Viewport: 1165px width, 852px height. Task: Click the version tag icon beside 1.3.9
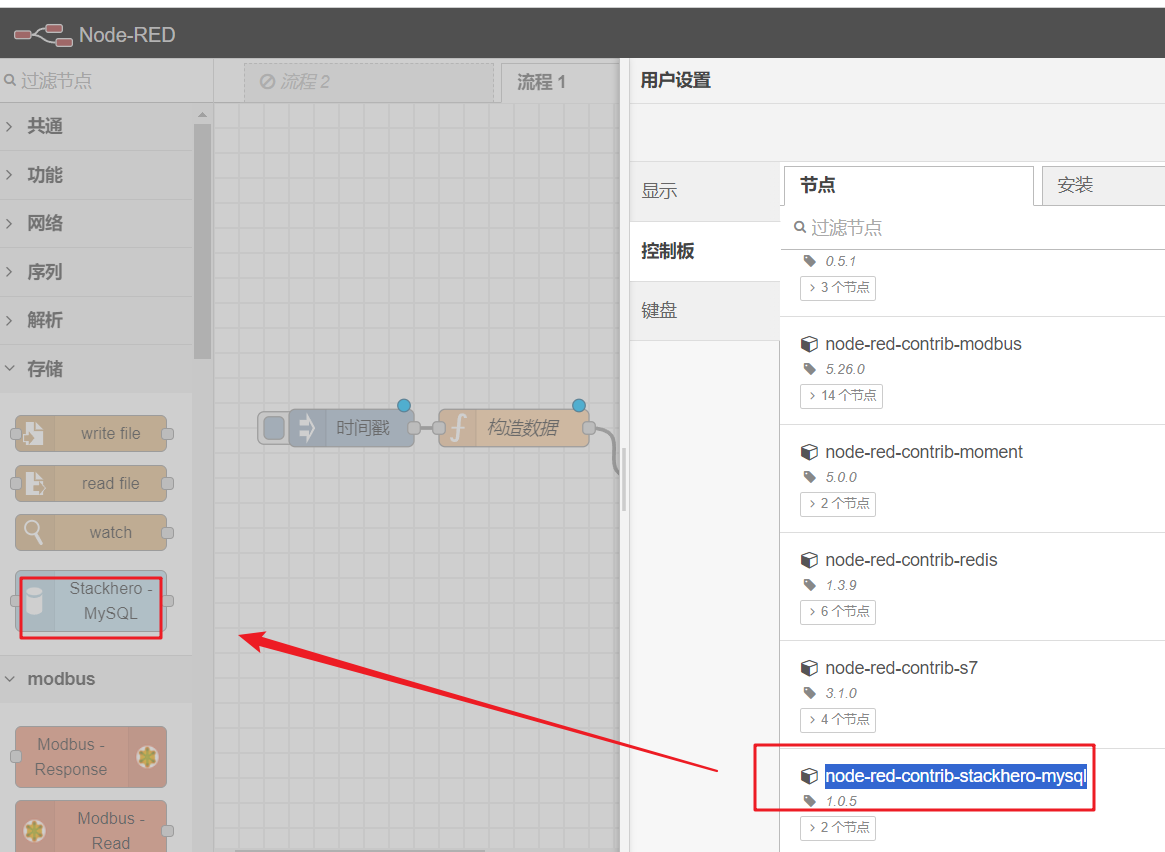[810, 585]
